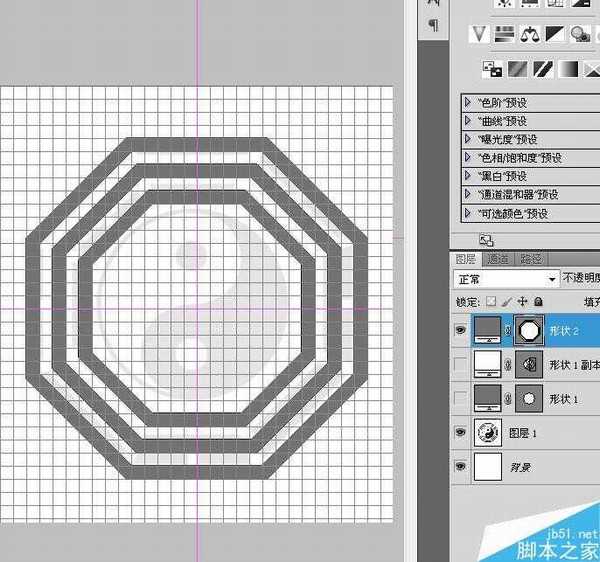600x562 pixels.
Task: Switch to the 图层 tab
Action: click(x=466, y=259)
